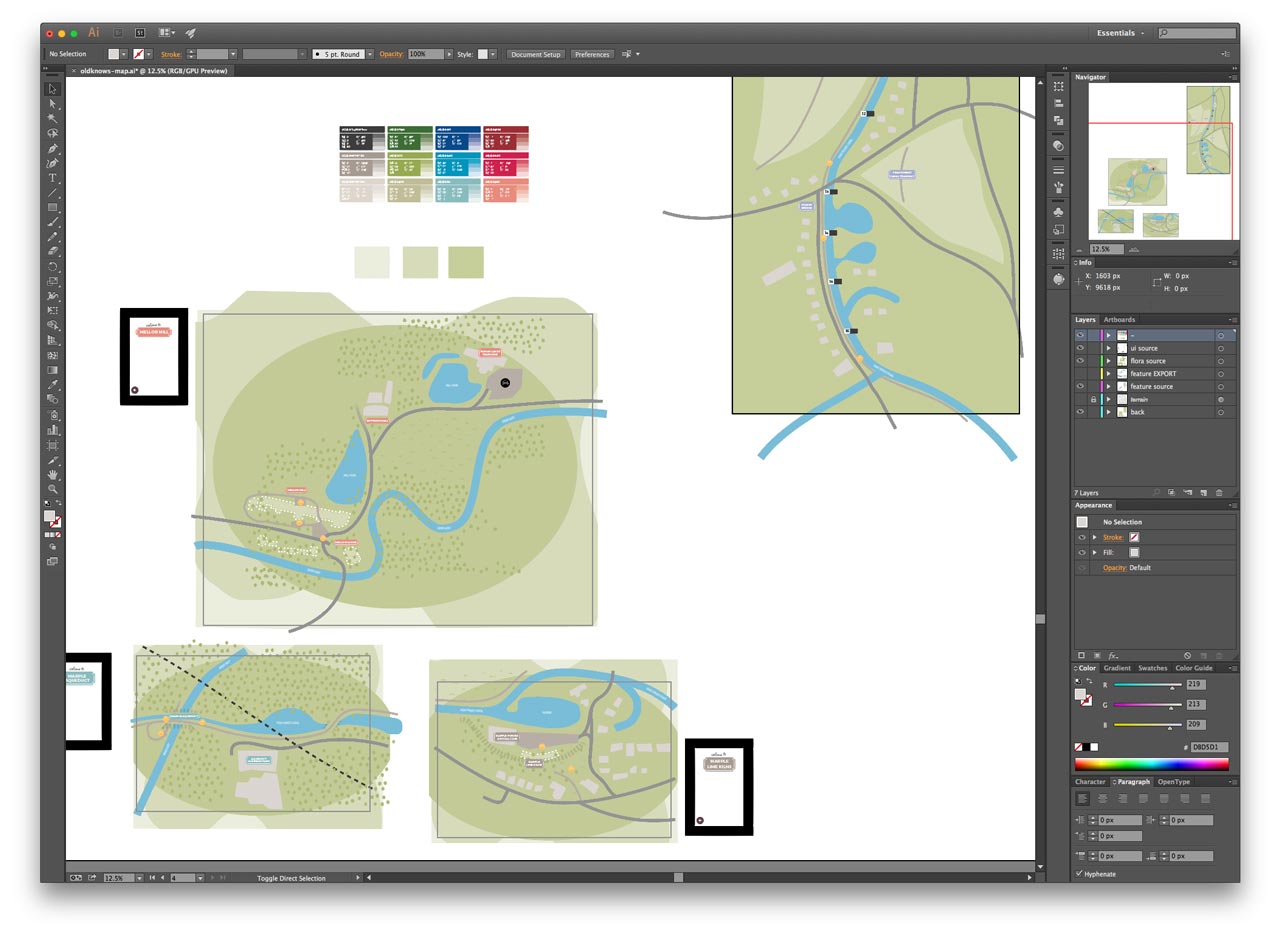Expand the Stroke appearance attribute
Image resolution: width=1280 pixels, height=937 pixels.
tap(1094, 537)
